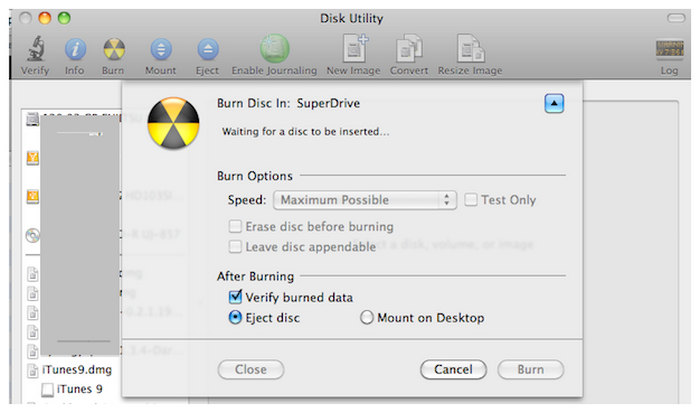Select the Mount on Desktop option
Image resolution: width=700 pixels, height=413 pixels.
tap(367, 318)
